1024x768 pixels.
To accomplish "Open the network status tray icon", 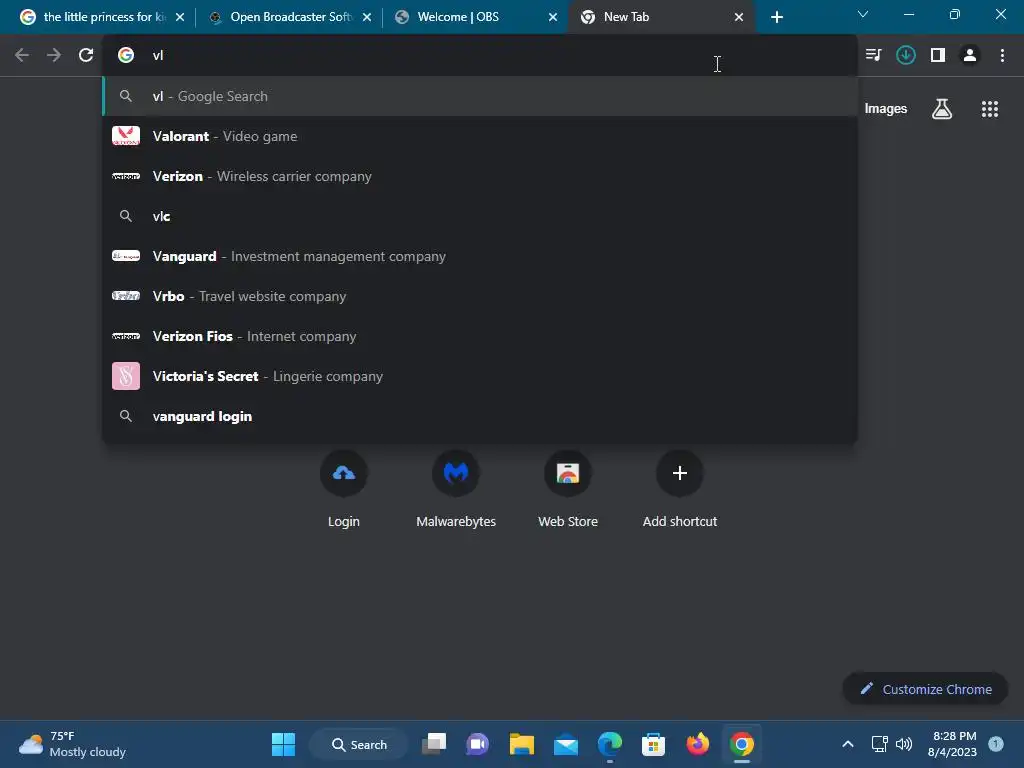I will tap(880, 744).
